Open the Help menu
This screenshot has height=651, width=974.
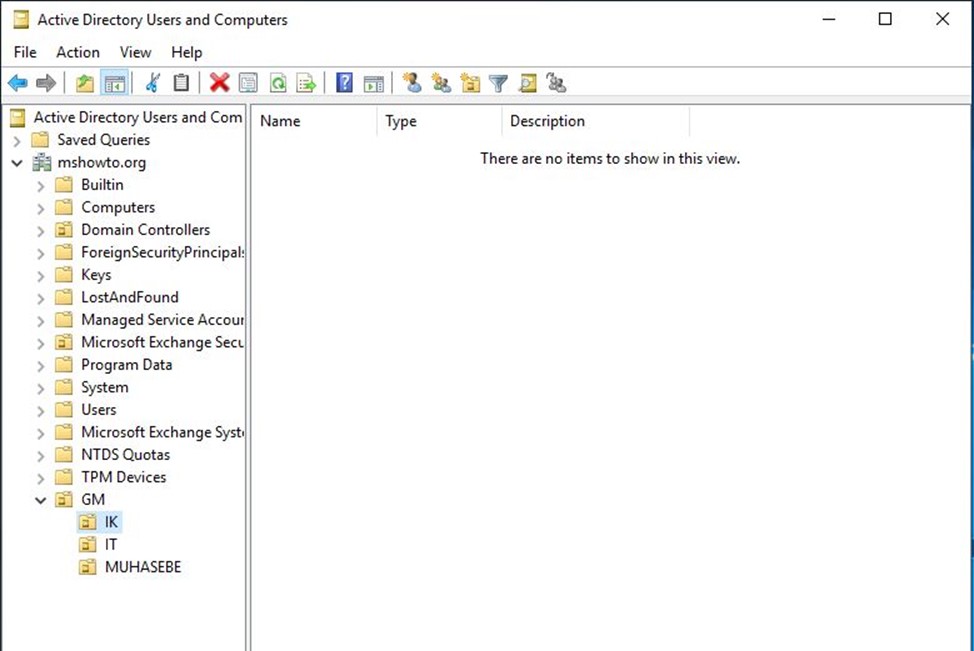point(186,52)
